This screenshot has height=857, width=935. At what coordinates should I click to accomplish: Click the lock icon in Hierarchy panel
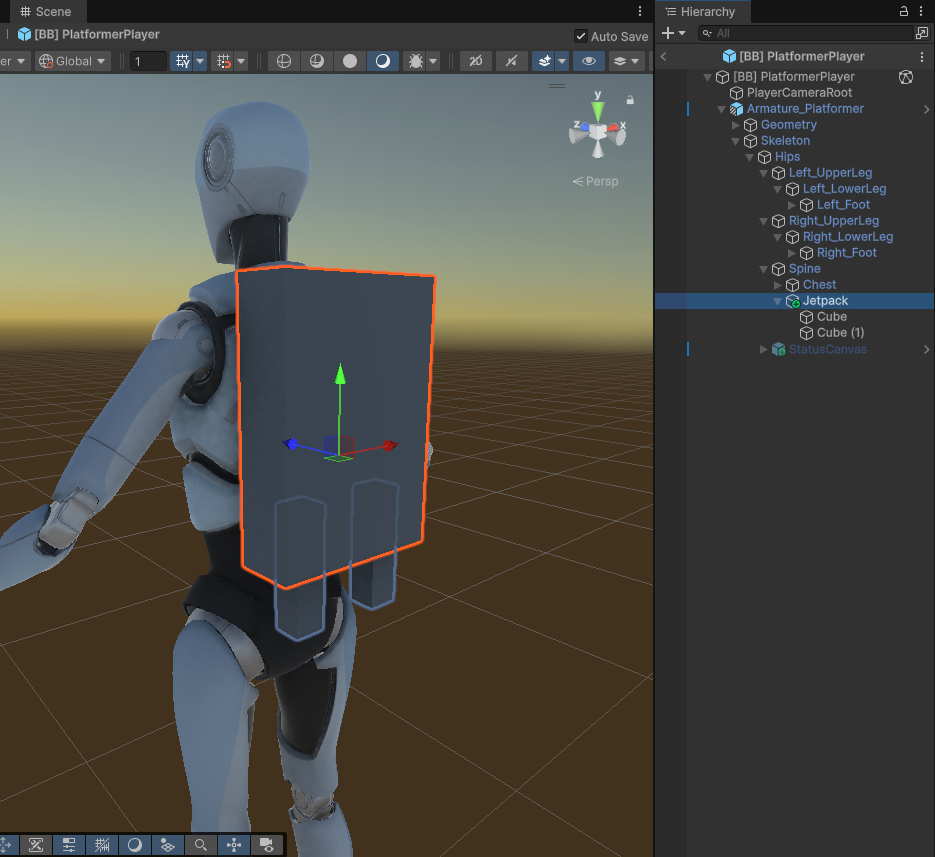pos(904,12)
